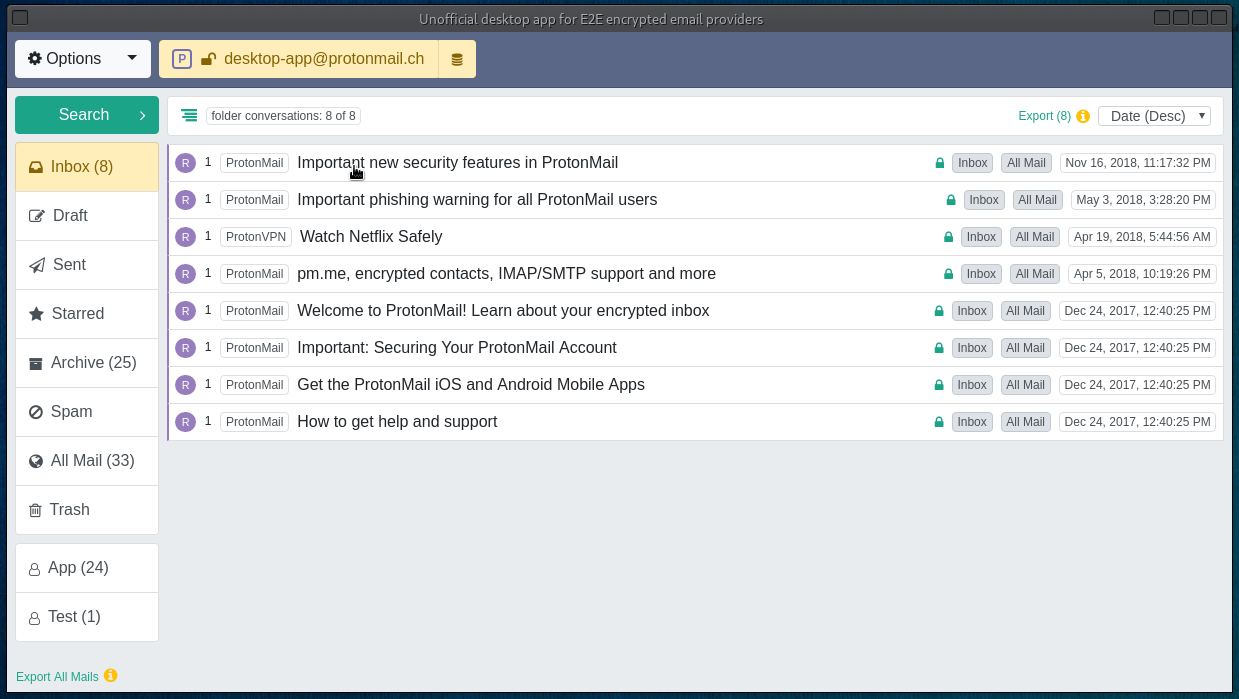The image size is (1239, 699).
Task: Open the Test (1) label folder
Action: tap(87, 617)
